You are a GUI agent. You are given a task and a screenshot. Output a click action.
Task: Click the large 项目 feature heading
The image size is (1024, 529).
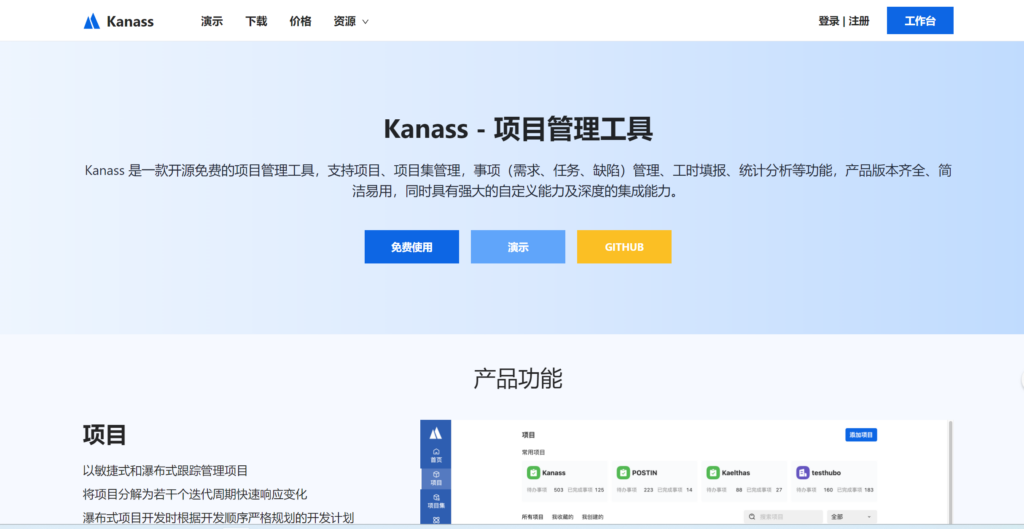click(104, 434)
